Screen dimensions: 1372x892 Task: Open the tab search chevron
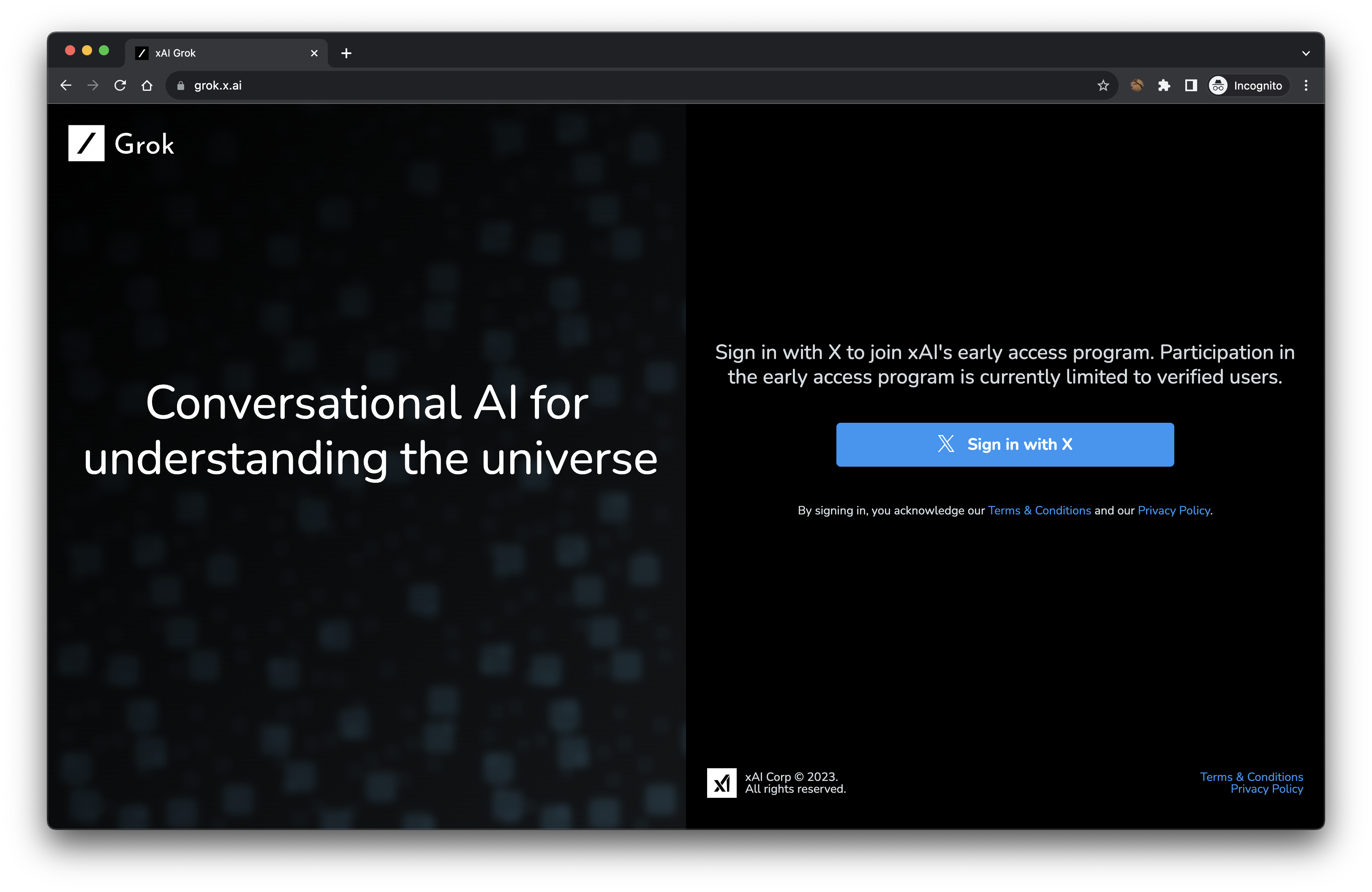click(x=1306, y=52)
